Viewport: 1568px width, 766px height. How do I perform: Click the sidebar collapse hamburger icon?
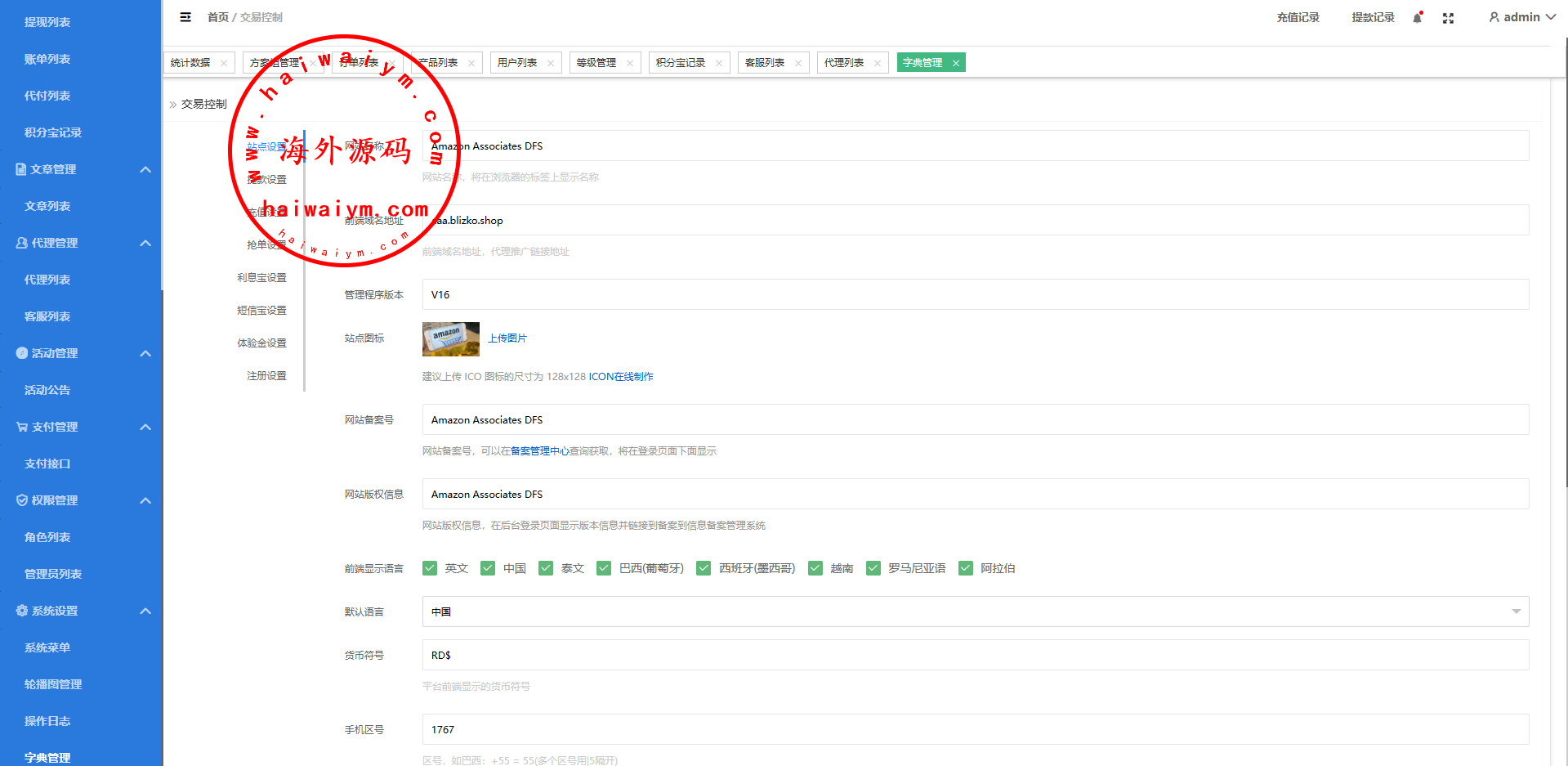click(x=185, y=17)
